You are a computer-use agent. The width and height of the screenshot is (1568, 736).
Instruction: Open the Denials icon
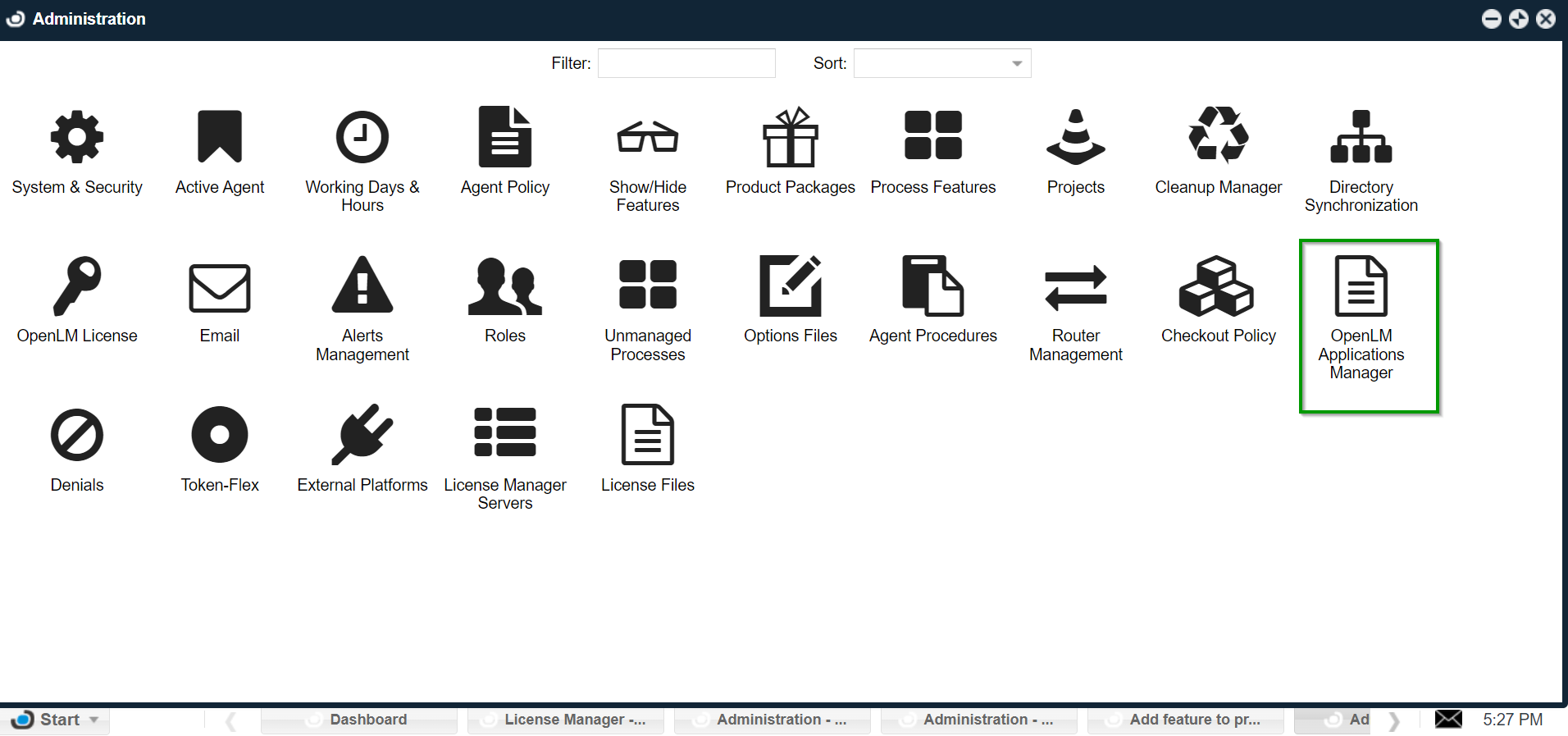[77, 435]
